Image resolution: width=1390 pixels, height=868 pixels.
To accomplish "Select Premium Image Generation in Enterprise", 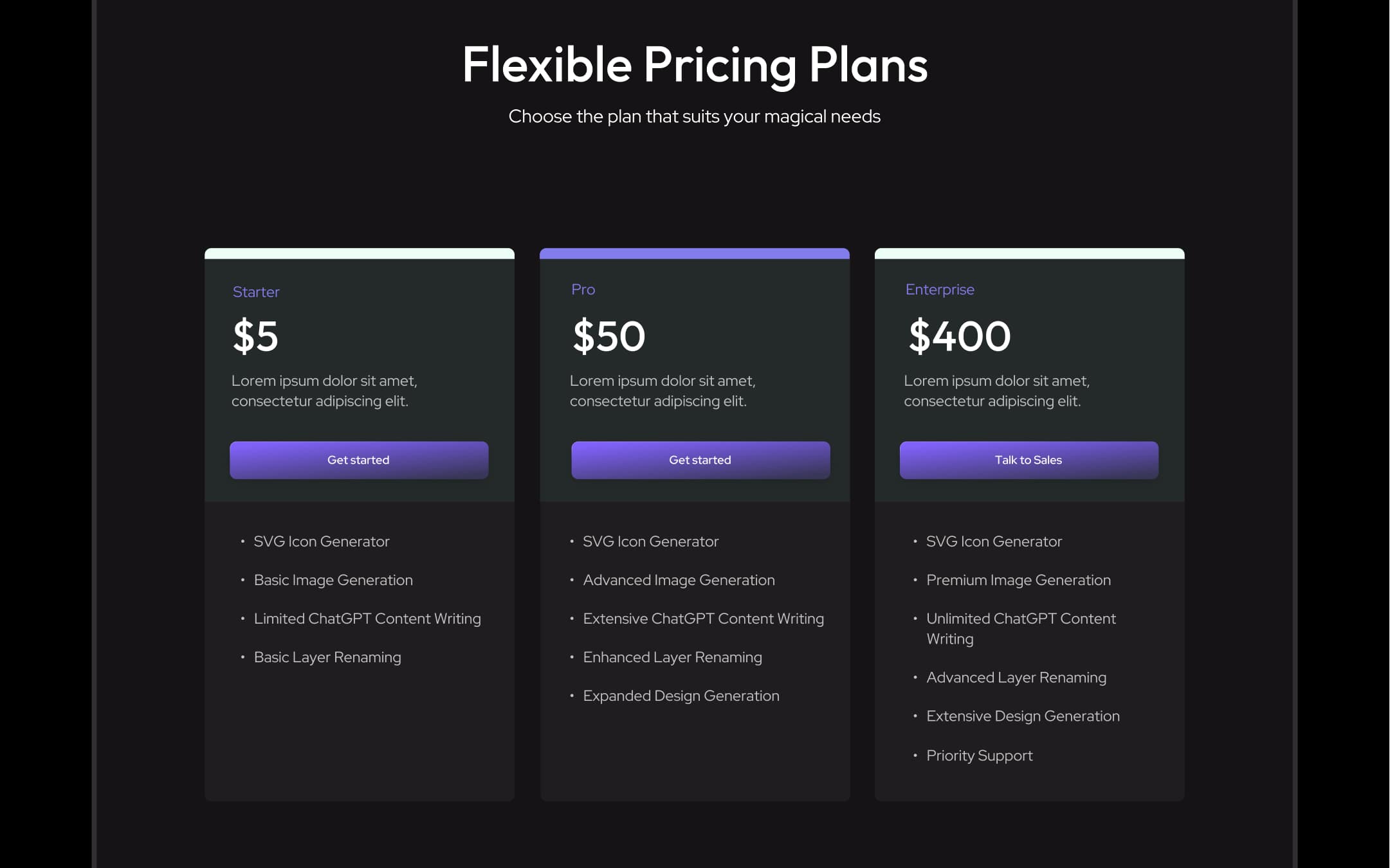I will pos(1018,580).
